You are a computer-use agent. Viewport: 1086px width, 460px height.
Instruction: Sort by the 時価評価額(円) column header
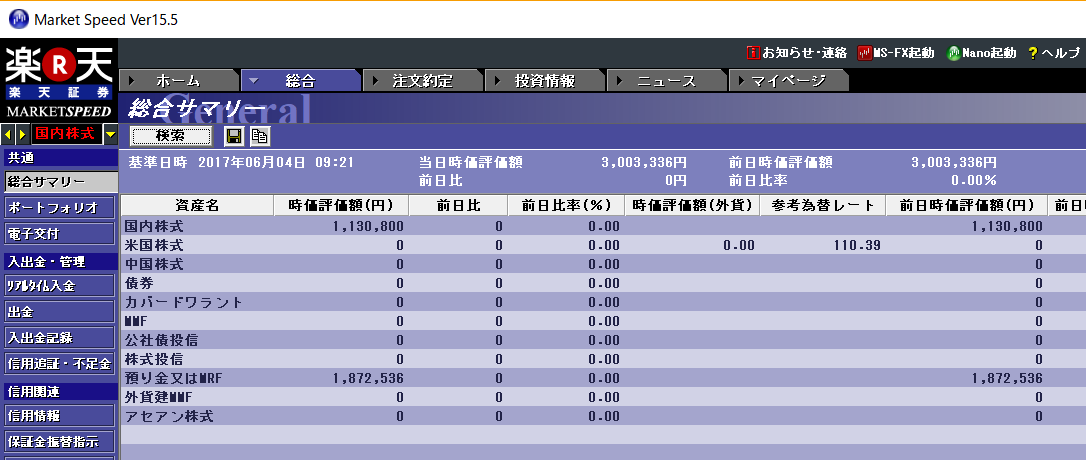pyautogui.click(x=341, y=205)
